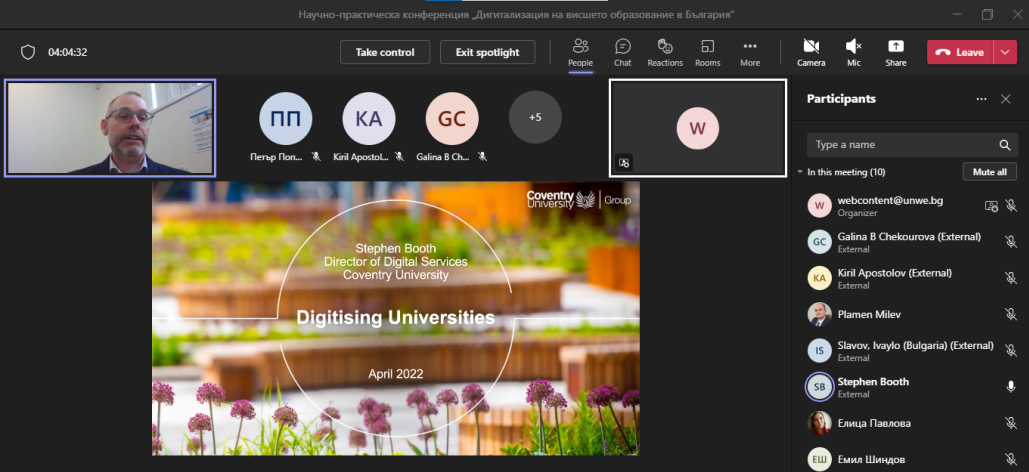Open the Reactions menu

665,53
